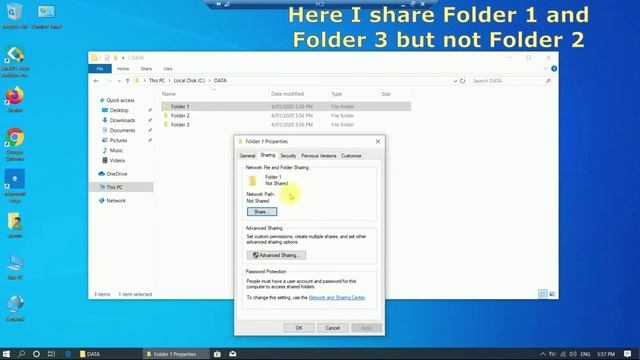
Task: Select the Sharing tab
Action: click(x=268, y=155)
